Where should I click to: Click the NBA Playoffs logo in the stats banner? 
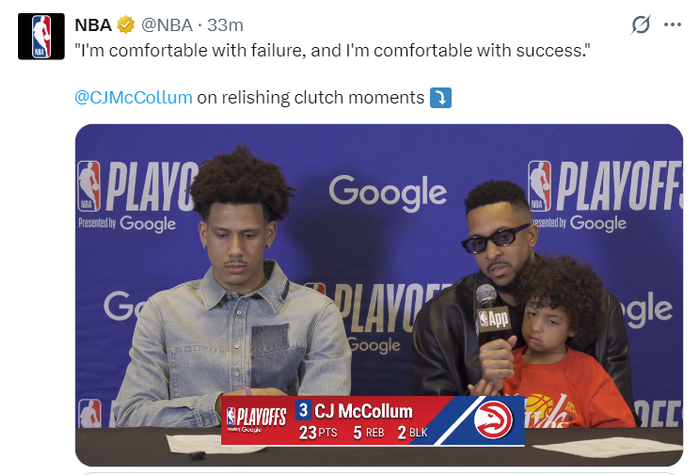[x=256, y=419]
